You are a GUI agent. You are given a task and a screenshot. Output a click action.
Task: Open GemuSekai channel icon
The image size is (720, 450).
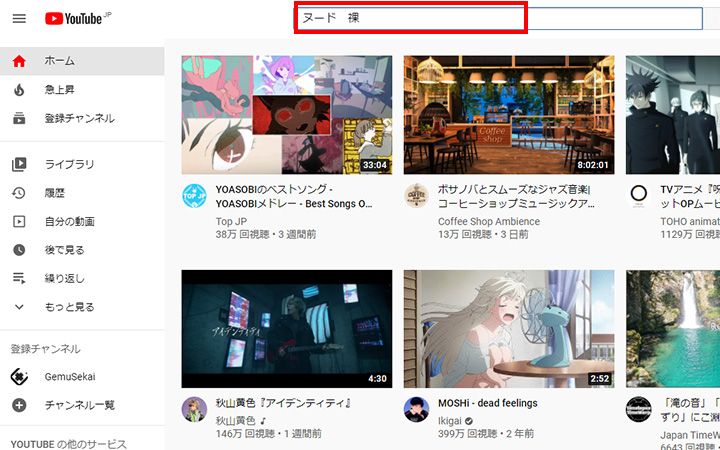pos(19,377)
